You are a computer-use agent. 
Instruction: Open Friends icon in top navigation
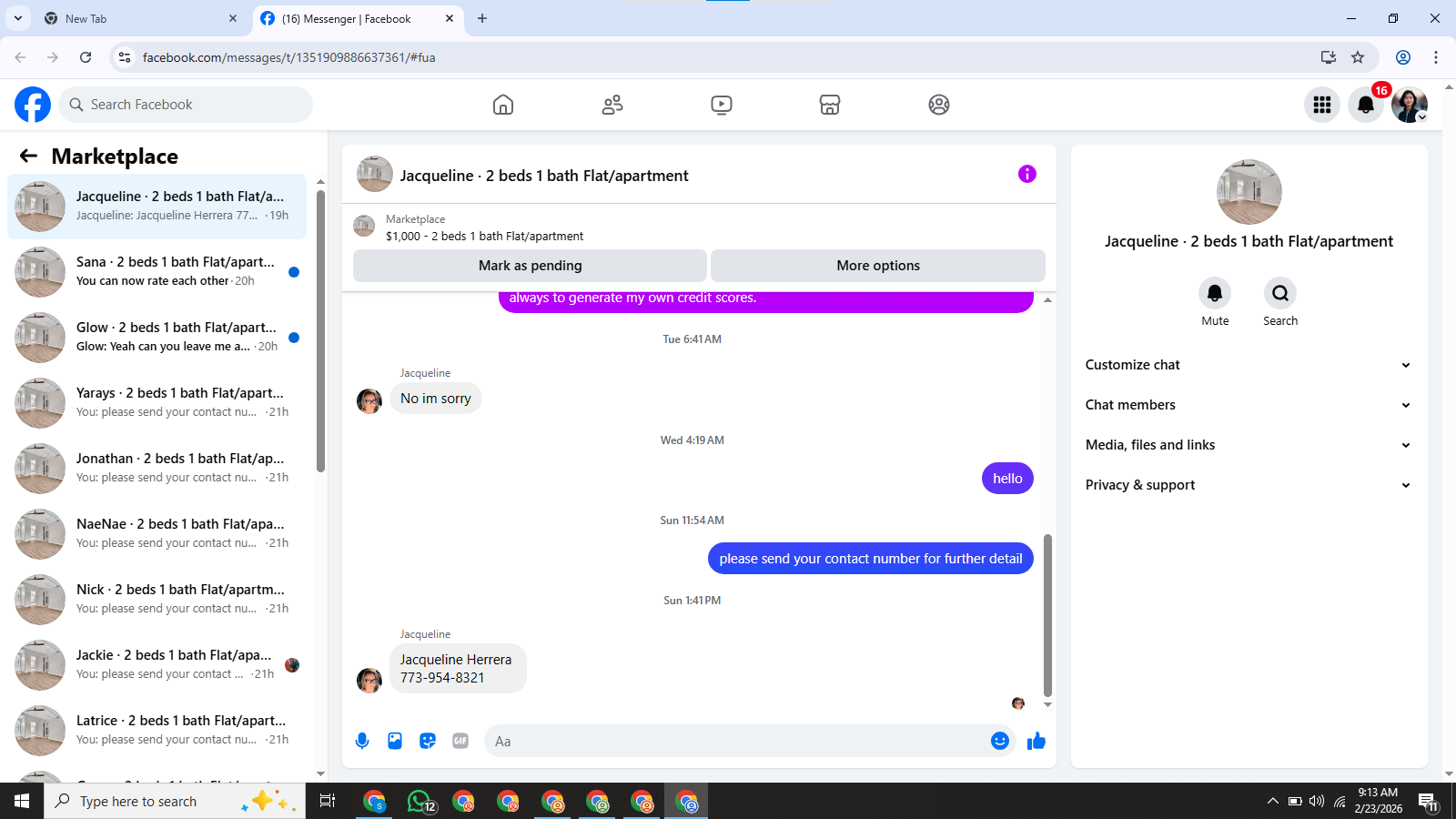click(x=612, y=105)
